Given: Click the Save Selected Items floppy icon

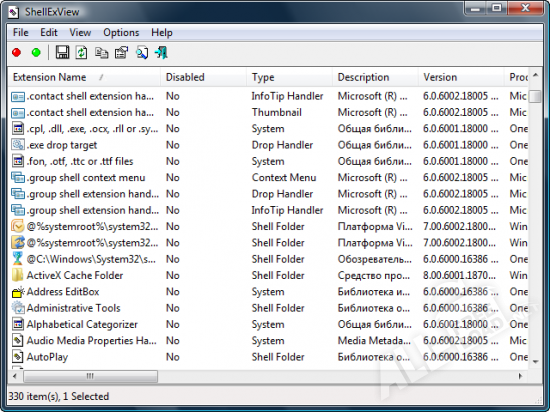Looking at the screenshot, I should pyautogui.click(x=62, y=53).
